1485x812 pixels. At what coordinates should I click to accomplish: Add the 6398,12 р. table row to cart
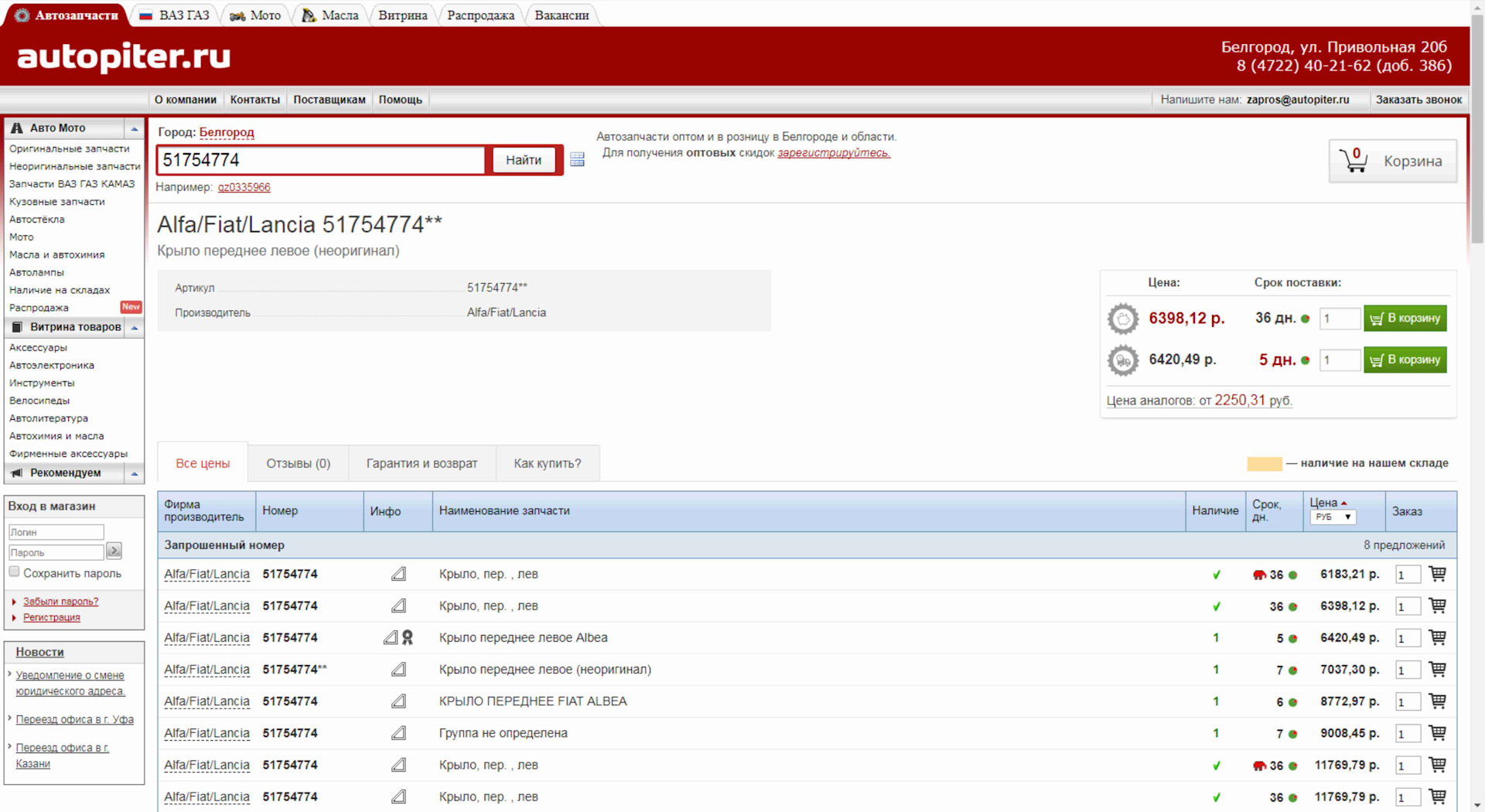click(1437, 606)
